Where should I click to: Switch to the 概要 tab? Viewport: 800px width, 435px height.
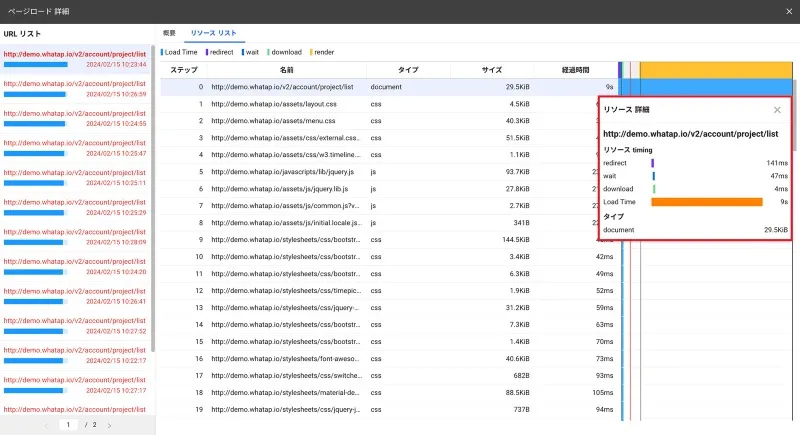(169, 33)
